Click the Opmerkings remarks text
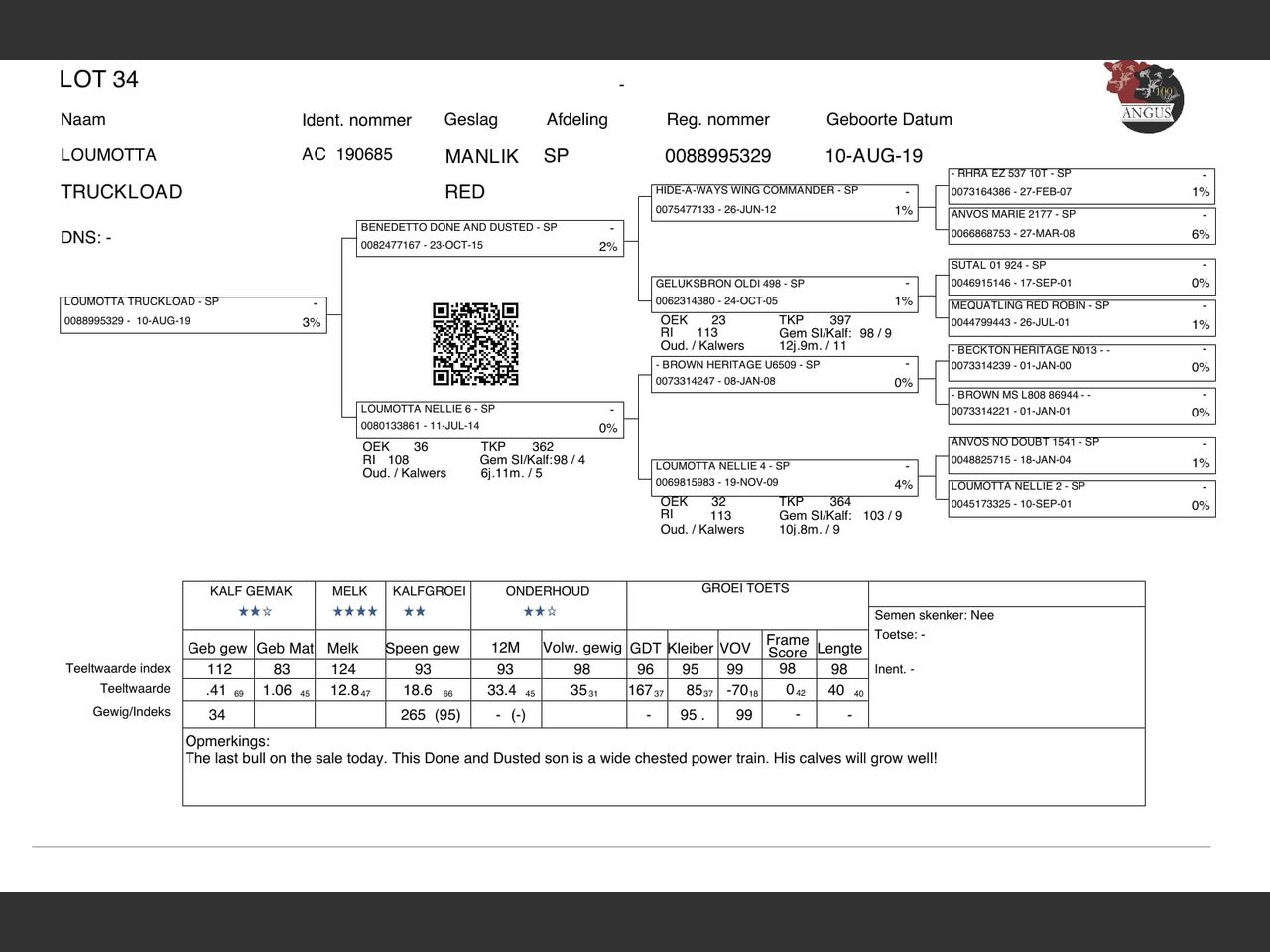 (x=561, y=759)
